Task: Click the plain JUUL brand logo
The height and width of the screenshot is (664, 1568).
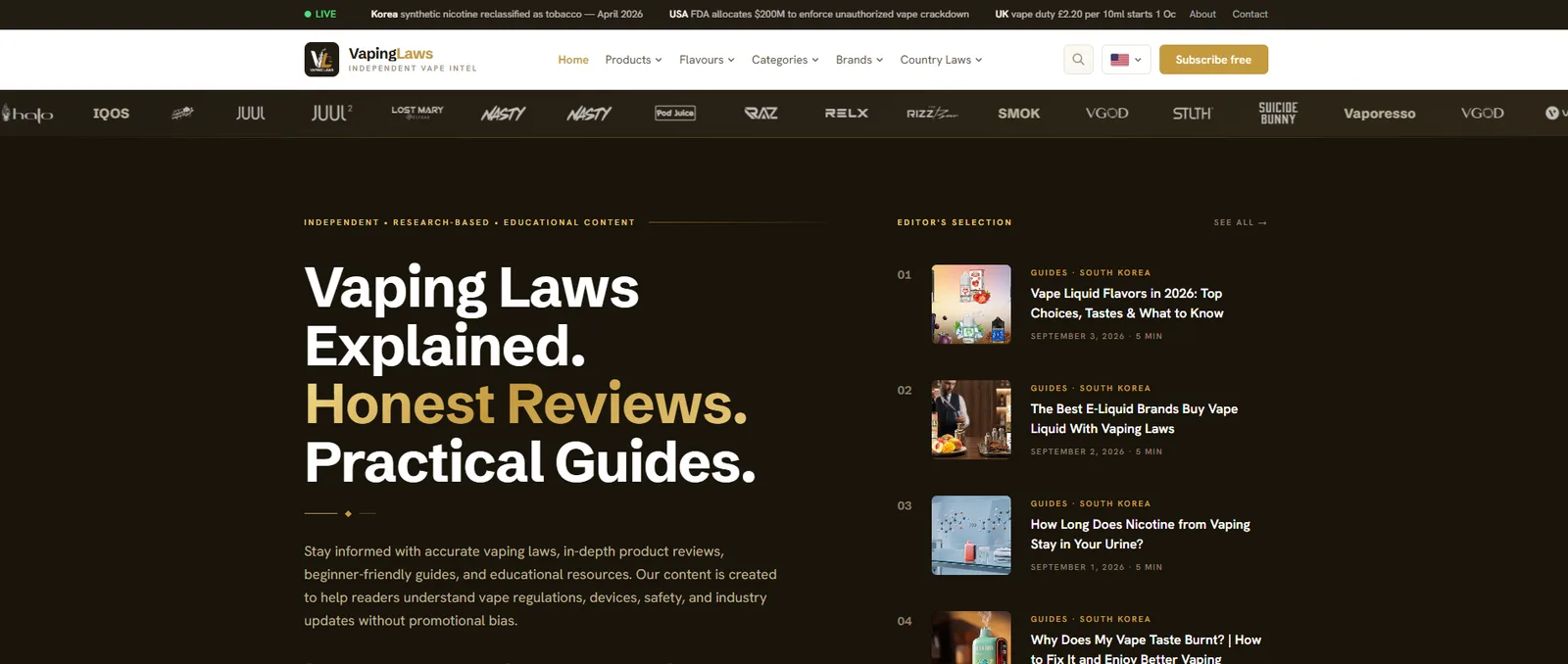Action: pyautogui.click(x=251, y=114)
